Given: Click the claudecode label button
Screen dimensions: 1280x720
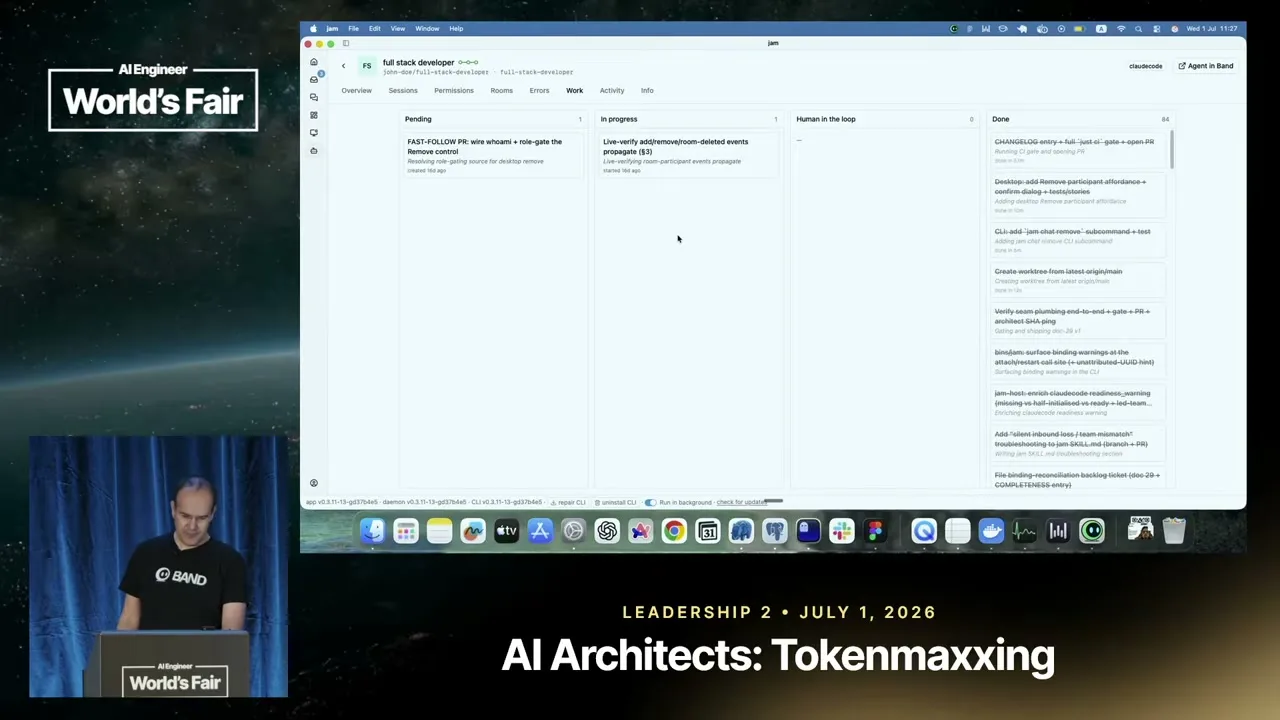Looking at the screenshot, I should click(1146, 66).
